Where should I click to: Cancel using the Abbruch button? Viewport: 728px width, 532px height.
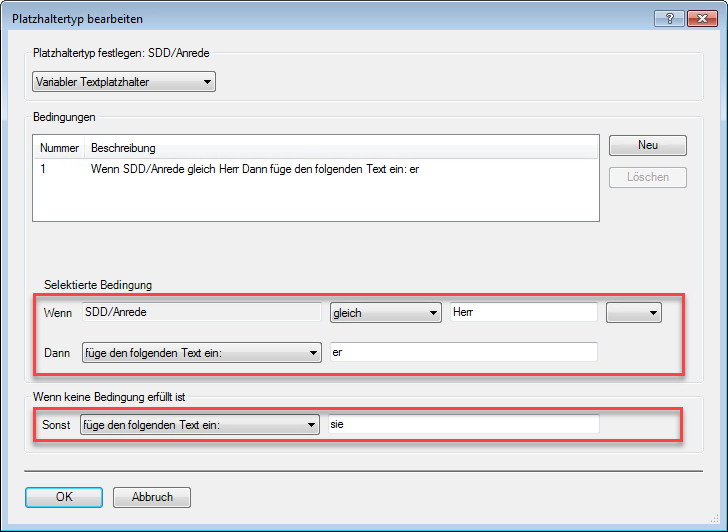(152, 497)
